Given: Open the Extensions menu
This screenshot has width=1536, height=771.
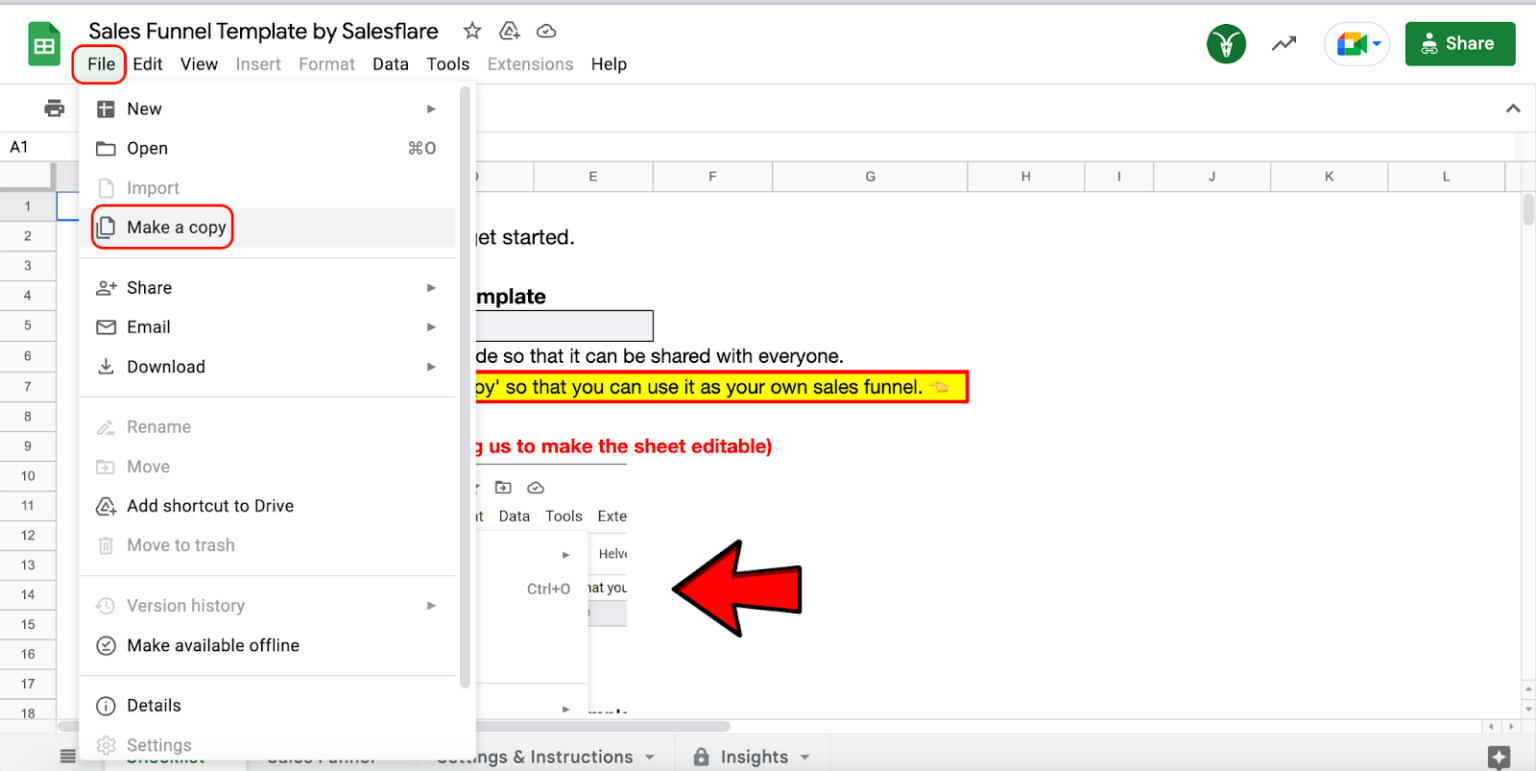Looking at the screenshot, I should pos(530,64).
